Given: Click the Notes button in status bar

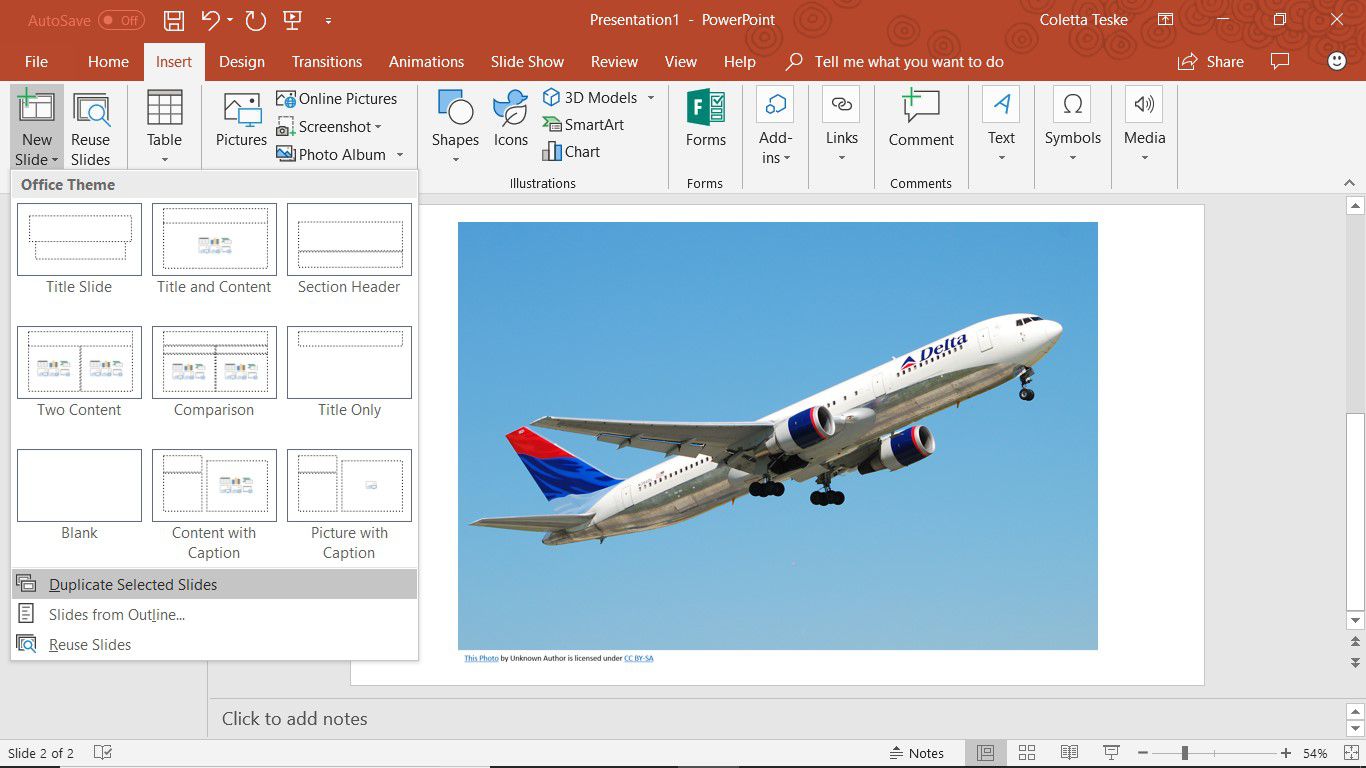Looking at the screenshot, I should 916,753.
